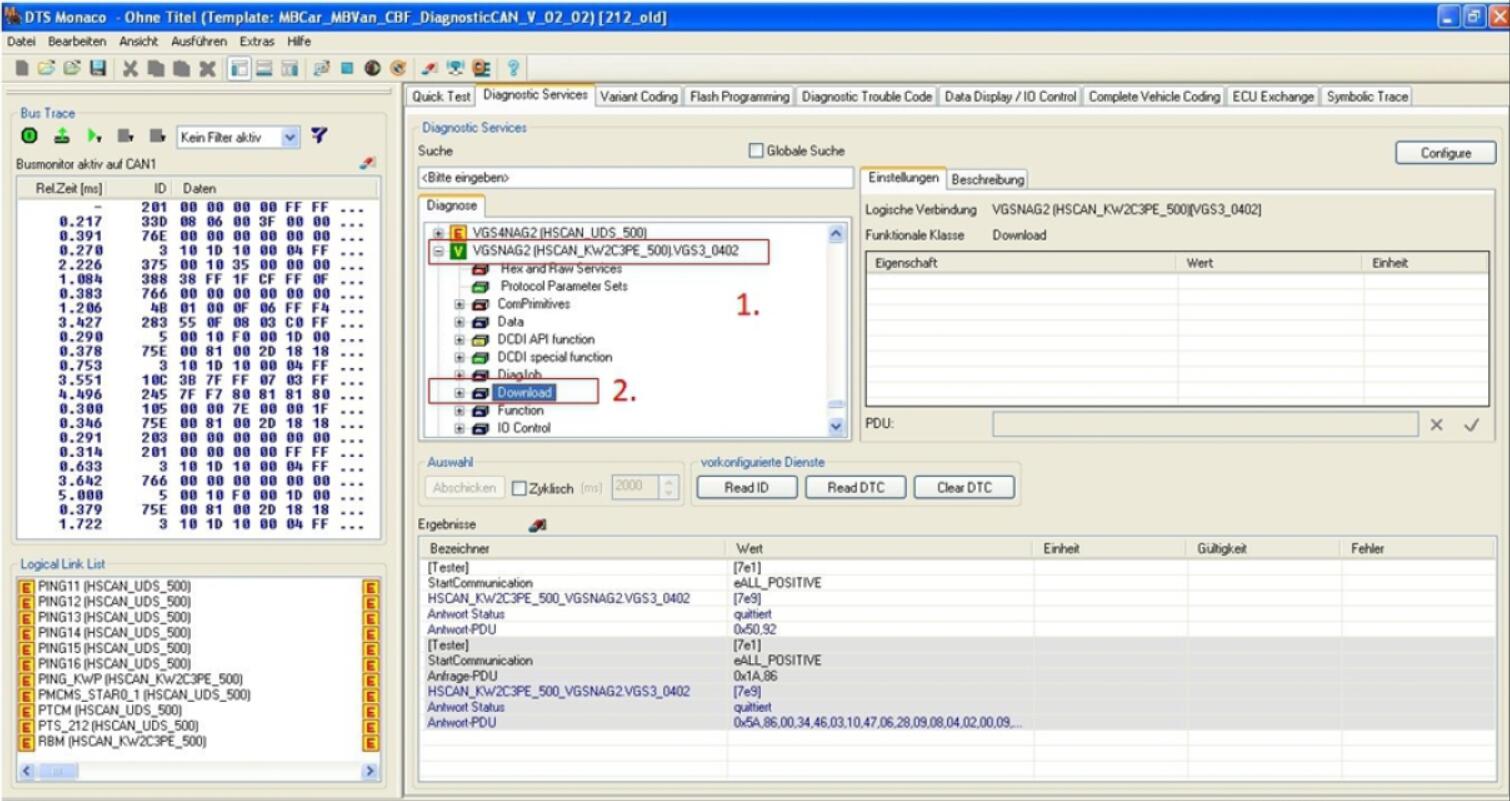Open the Diagnostic Trouble Code tab

click(867, 97)
